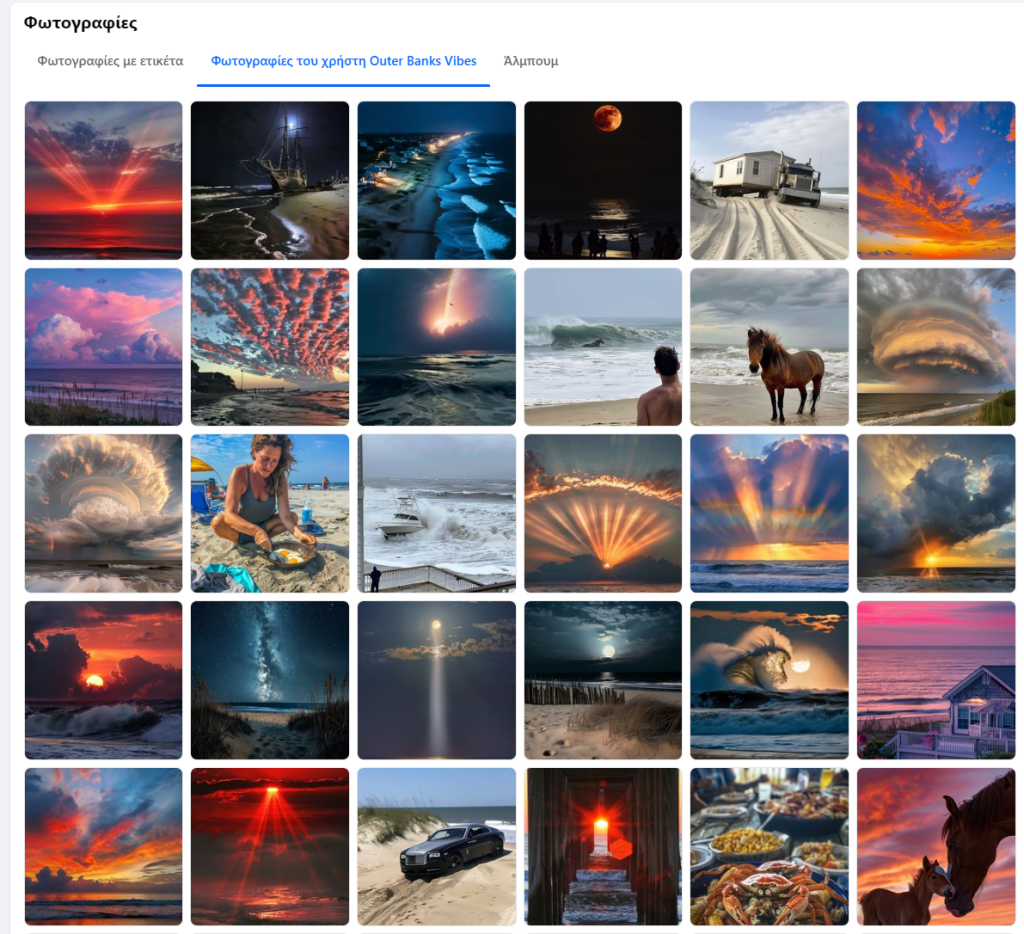This screenshot has height=934, width=1024.
Task: Select 'Φωτογραφίες του χρήστη Outer Banks Vibes' tab
Action: [x=344, y=61]
